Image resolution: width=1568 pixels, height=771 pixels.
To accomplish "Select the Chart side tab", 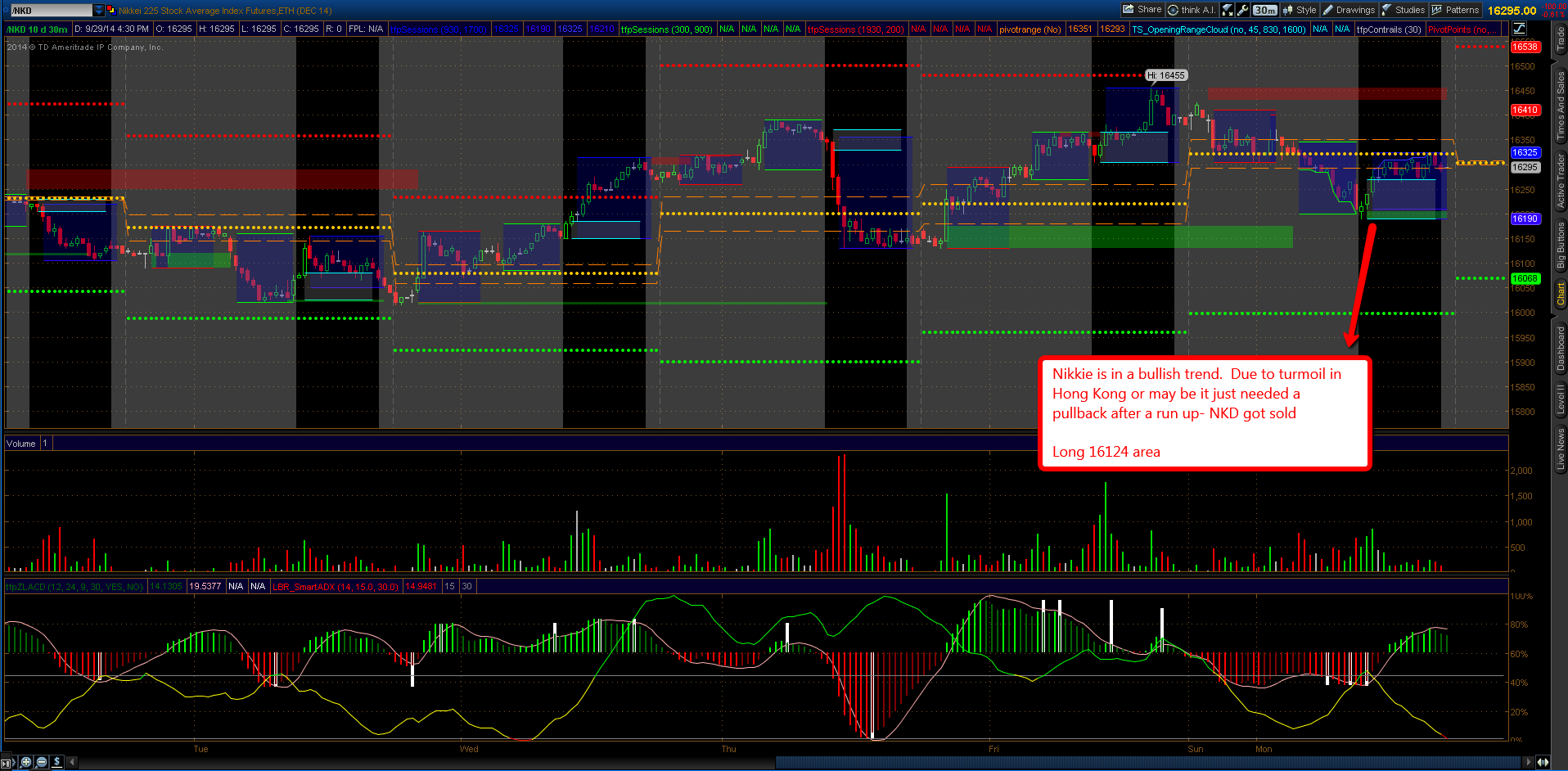I will pos(1561,294).
